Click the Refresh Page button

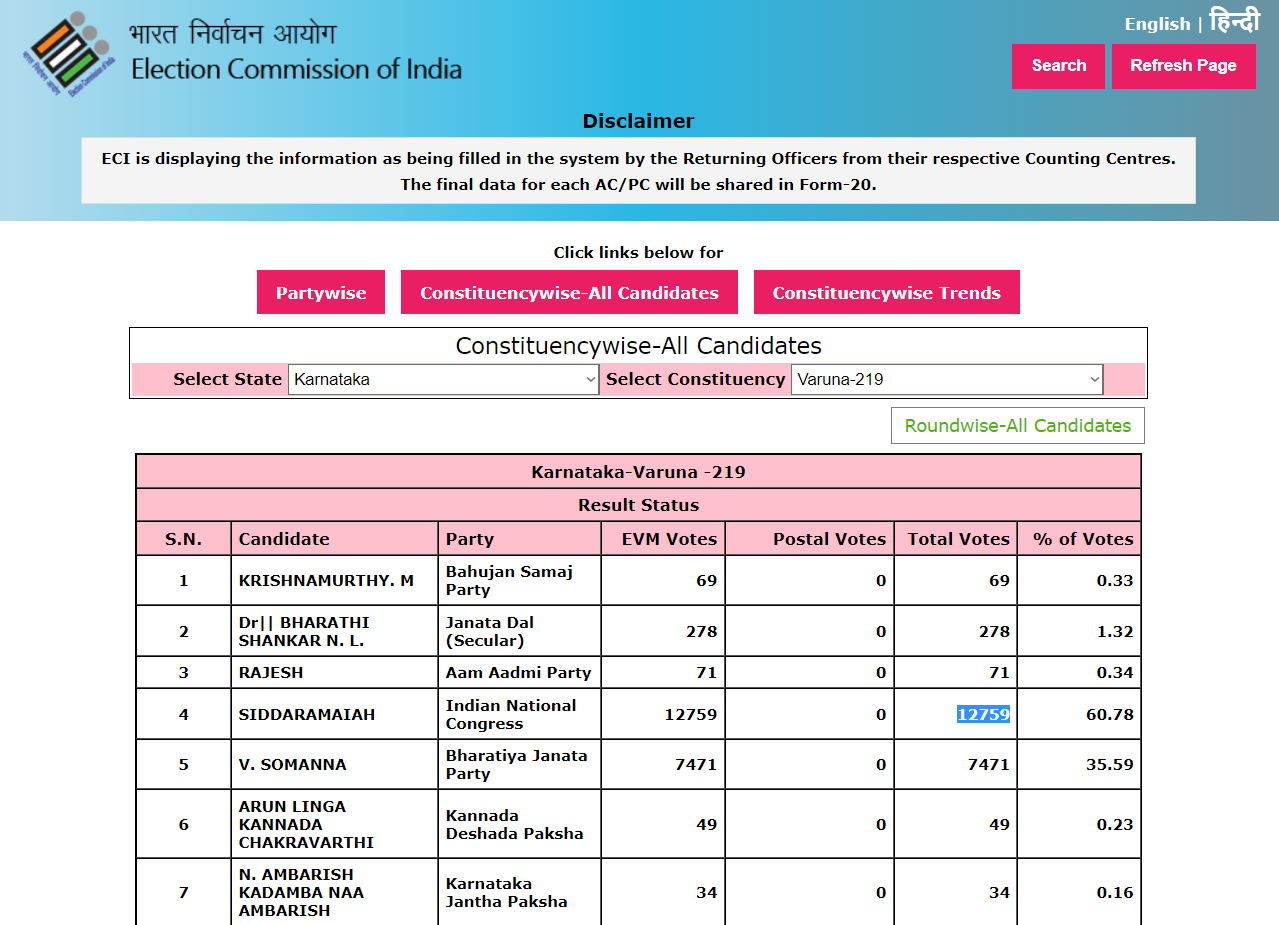1183,66
